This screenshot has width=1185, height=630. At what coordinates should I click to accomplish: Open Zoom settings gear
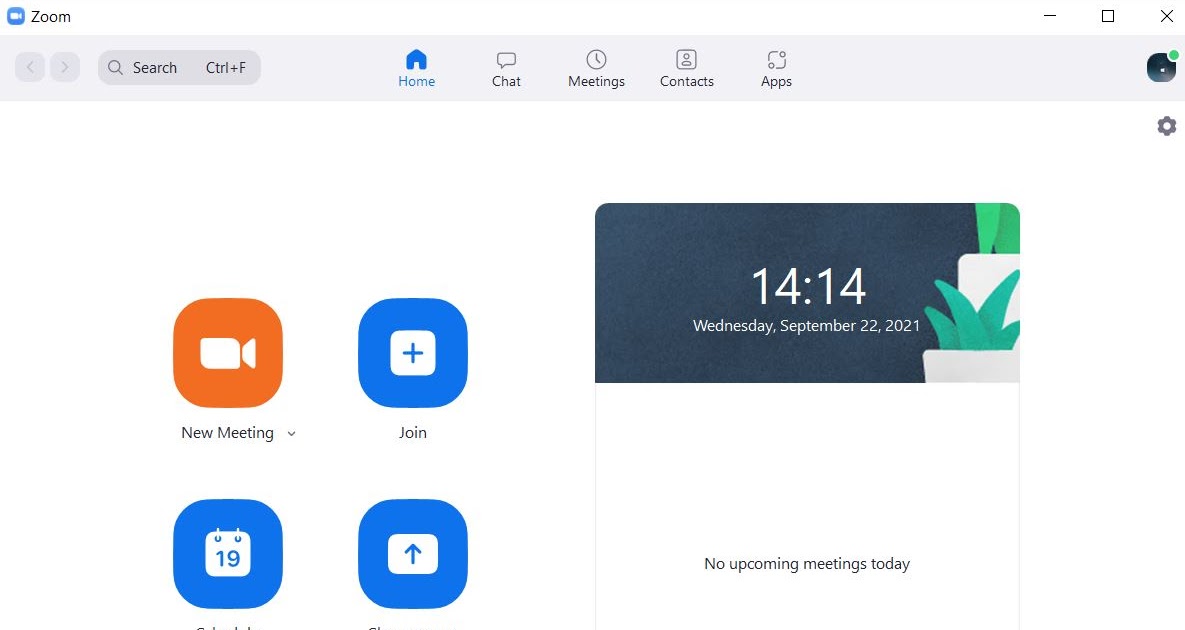coord(1166,126)
